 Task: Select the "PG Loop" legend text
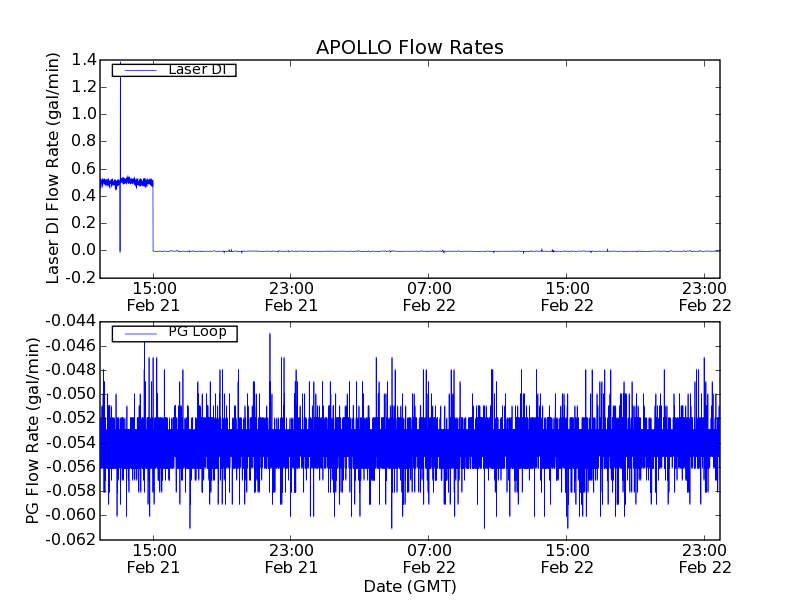click(x=197, y=332)
